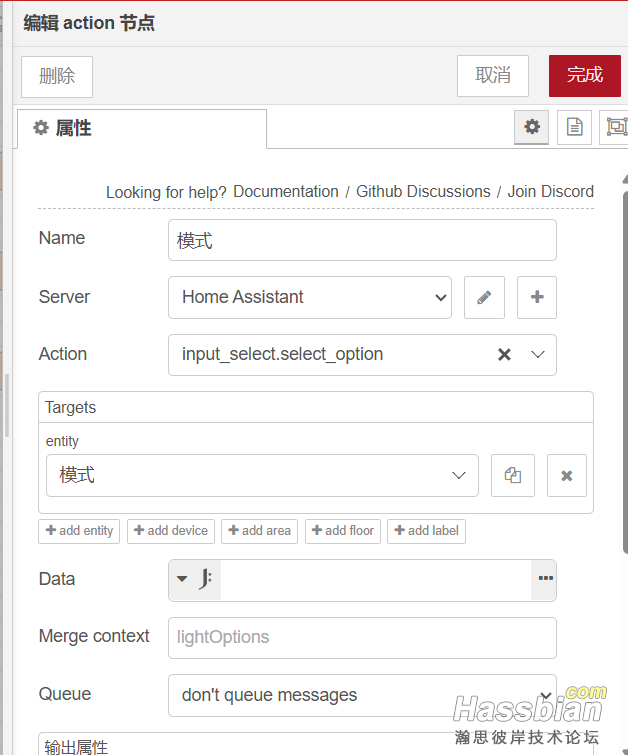Select the 属性 tab
This screenshot has width=628, height=755.
pos(142,129)
